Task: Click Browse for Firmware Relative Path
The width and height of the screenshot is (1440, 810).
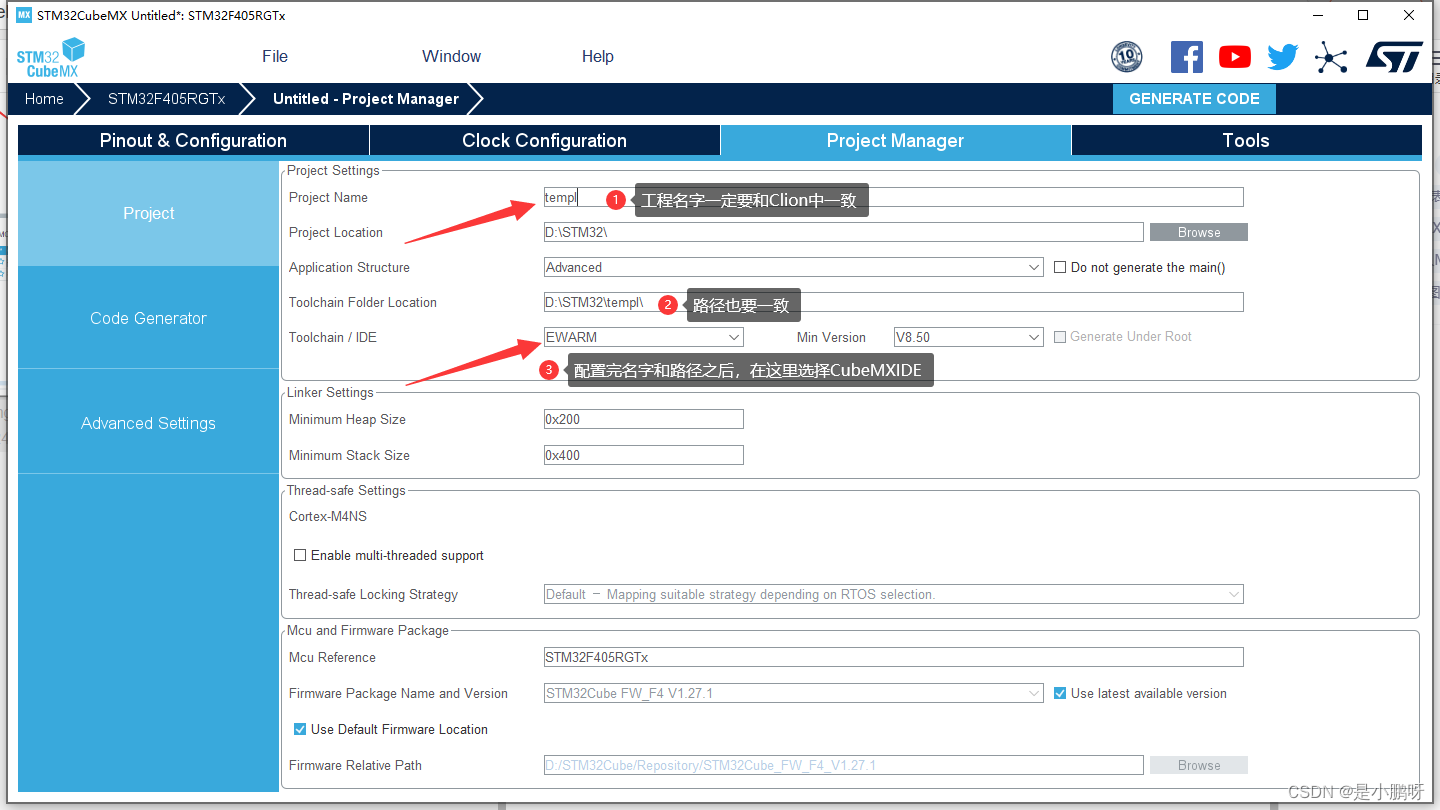Action: click(1199, 765)
